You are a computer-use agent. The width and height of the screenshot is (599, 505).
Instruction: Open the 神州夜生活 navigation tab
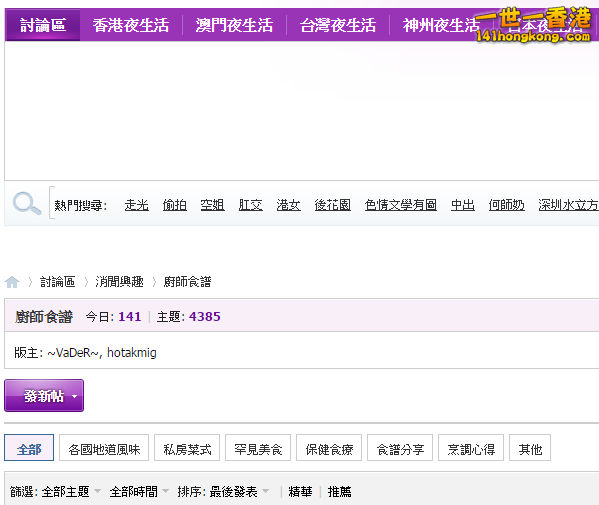point(440,26)
